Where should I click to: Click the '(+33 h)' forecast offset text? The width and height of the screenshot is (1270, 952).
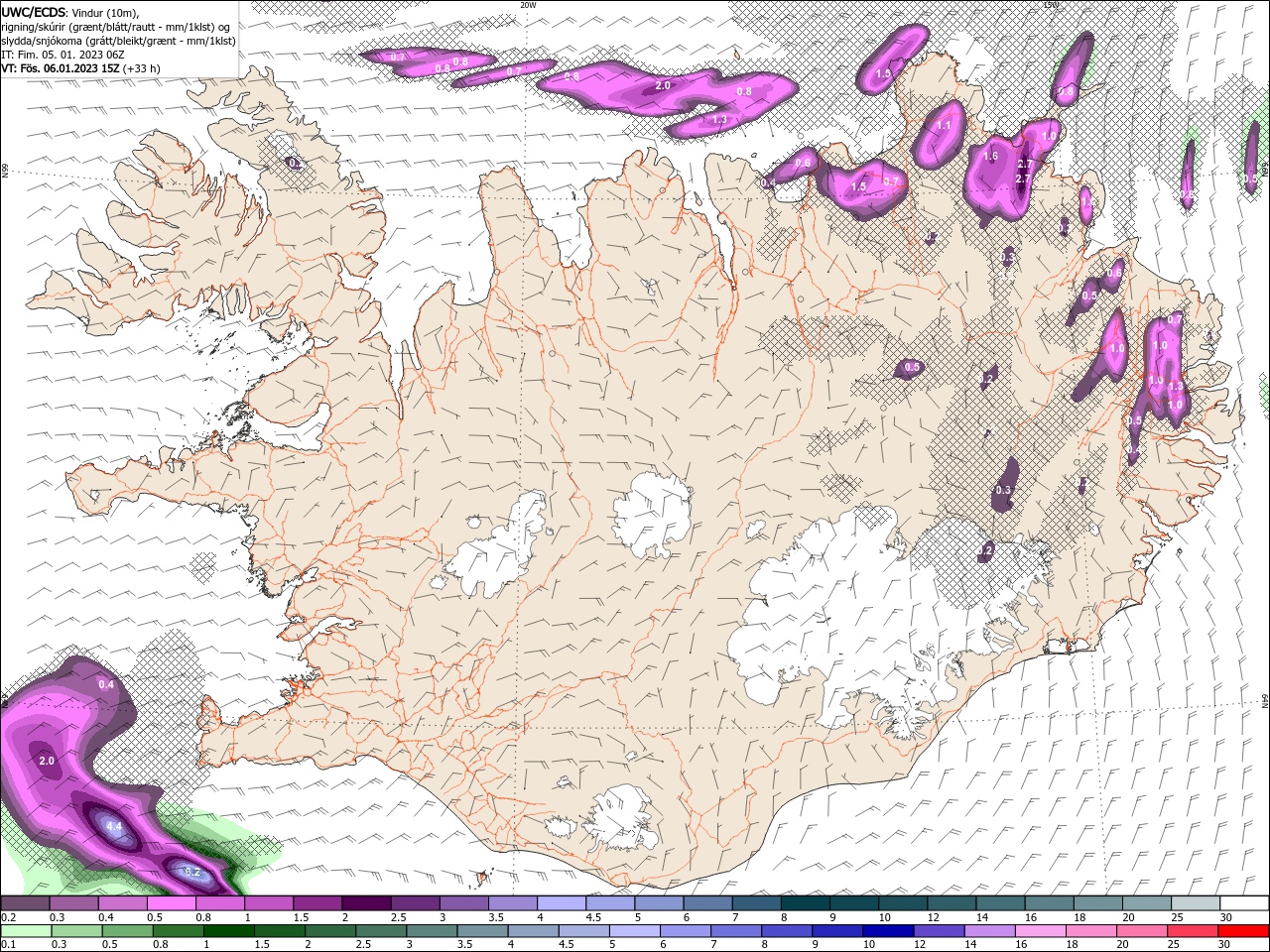click(142, 68)
